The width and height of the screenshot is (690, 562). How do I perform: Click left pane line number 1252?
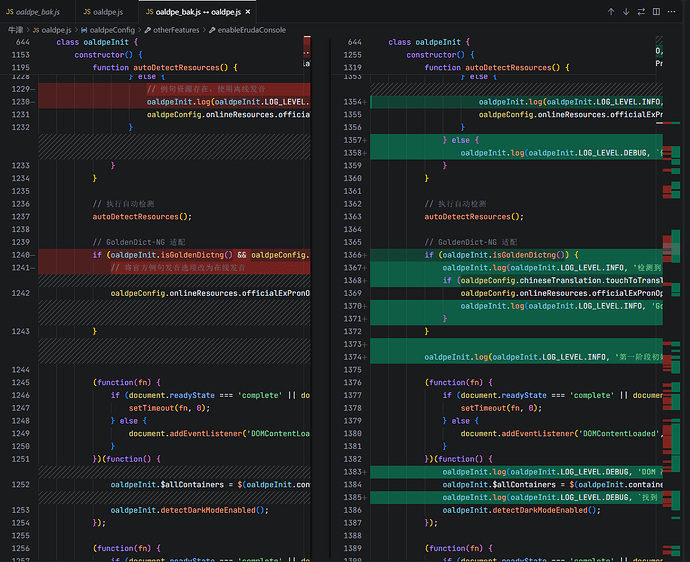(x=20, y=485)
